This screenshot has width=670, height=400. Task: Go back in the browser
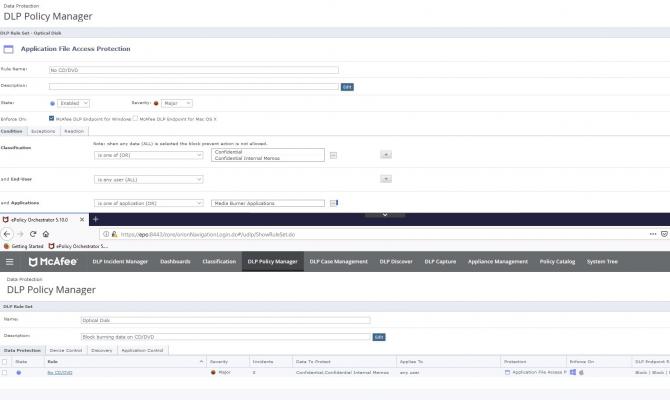(x=7, y=234)
